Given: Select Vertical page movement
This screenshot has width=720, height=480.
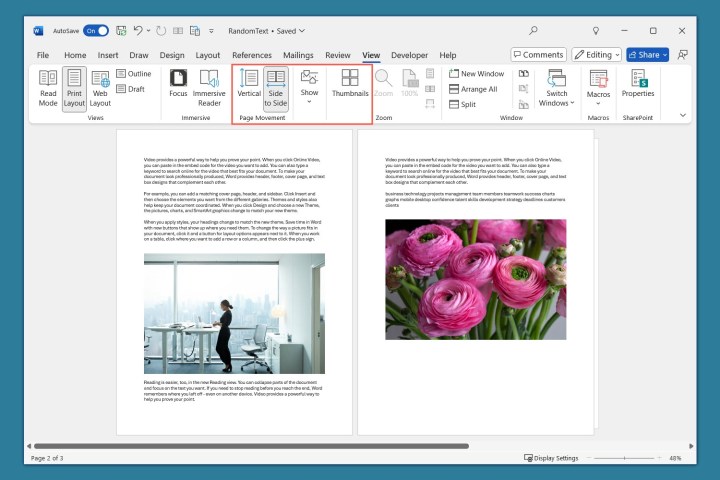Looking at the screenshot, I should point(249,88).
